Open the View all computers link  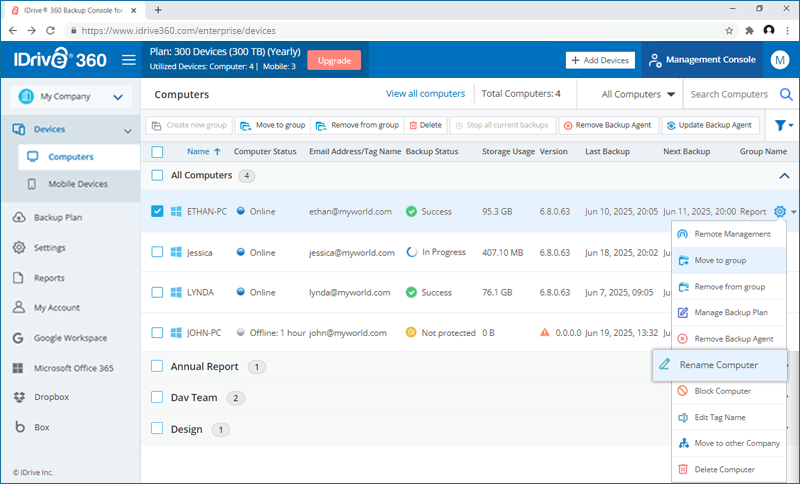(425, 94)
